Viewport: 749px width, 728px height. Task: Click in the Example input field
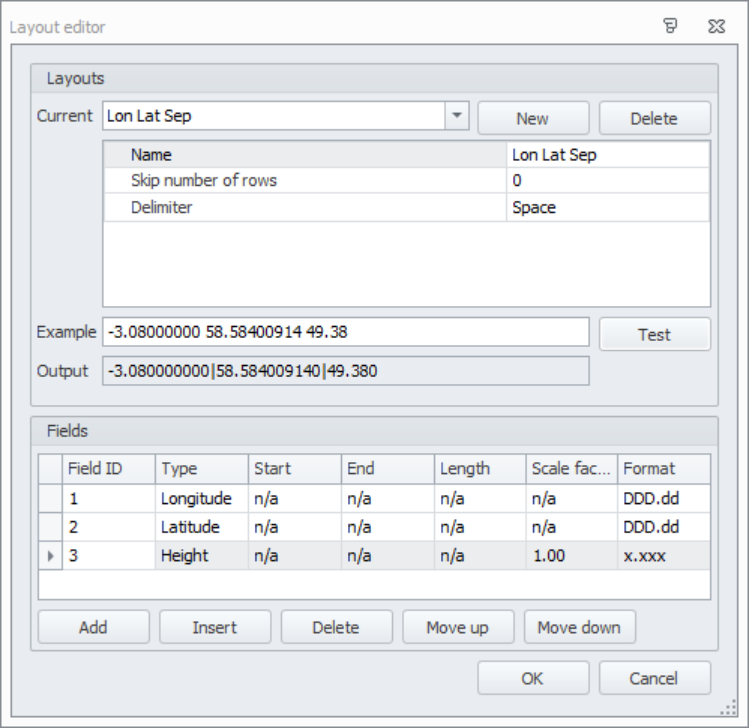(345, 333)
